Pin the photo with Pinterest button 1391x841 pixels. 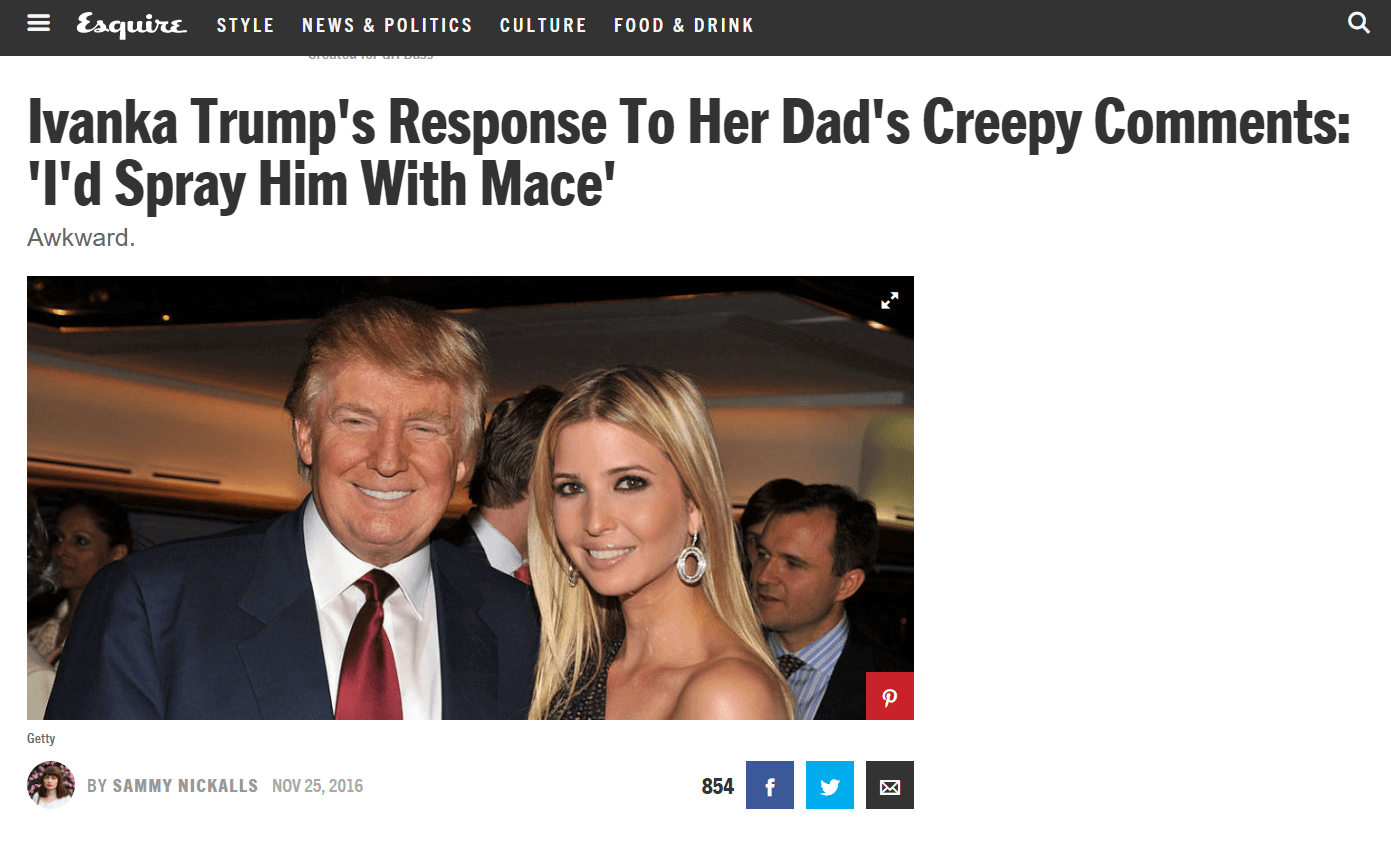[x=890, y=696]
